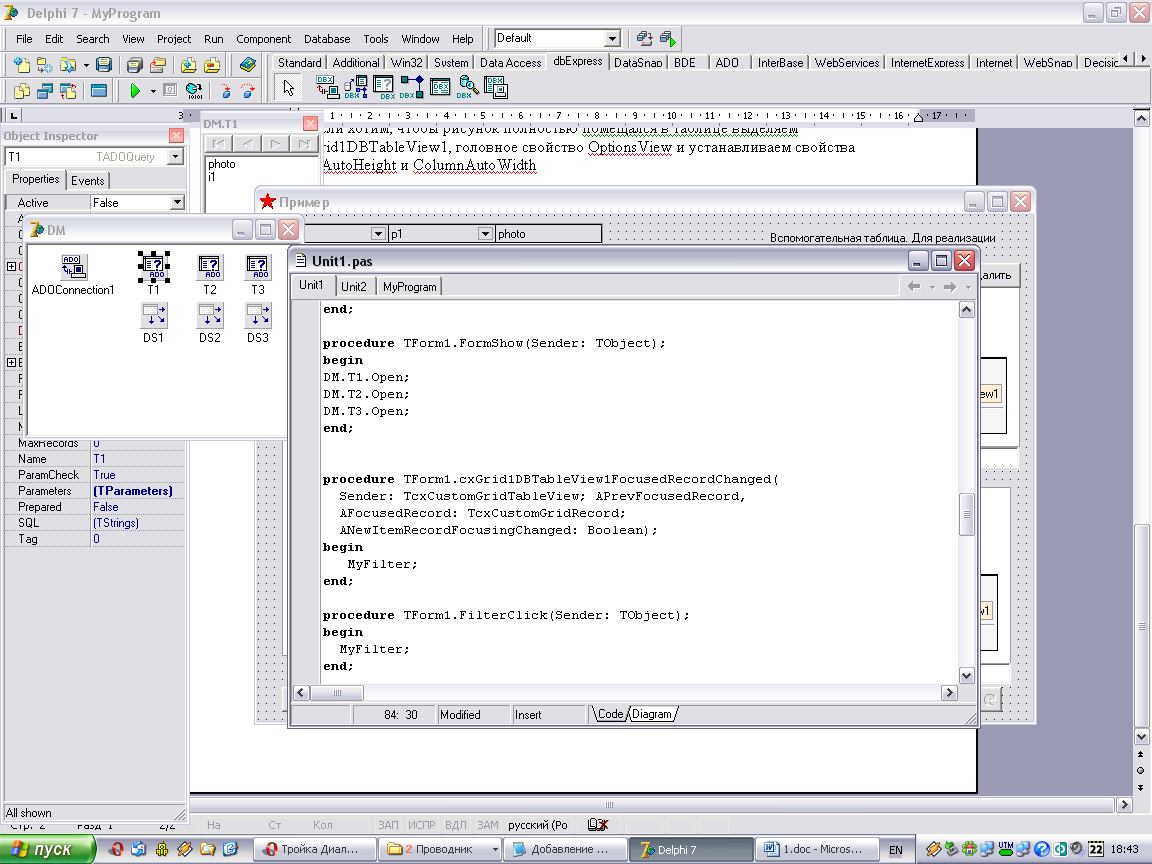The image size is (1152, 864).
Task: Open the Component menu
Action: (x=263, y=39)
